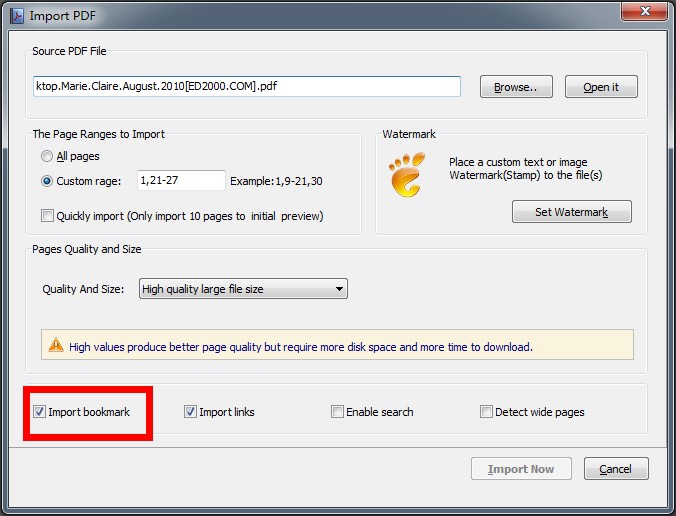Click the high values warning message text
The height and width of the screenshot is (516, 676).
point(300,347)
